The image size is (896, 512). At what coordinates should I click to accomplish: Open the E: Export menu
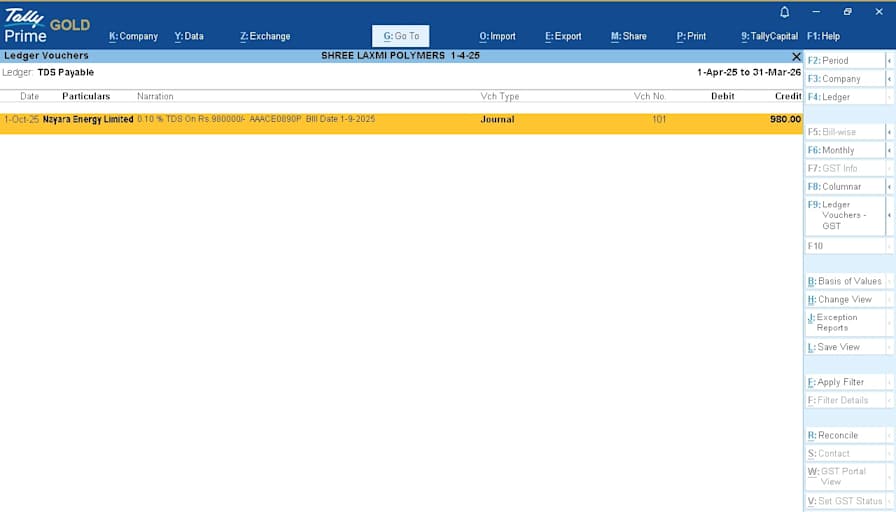coord(563,36)
